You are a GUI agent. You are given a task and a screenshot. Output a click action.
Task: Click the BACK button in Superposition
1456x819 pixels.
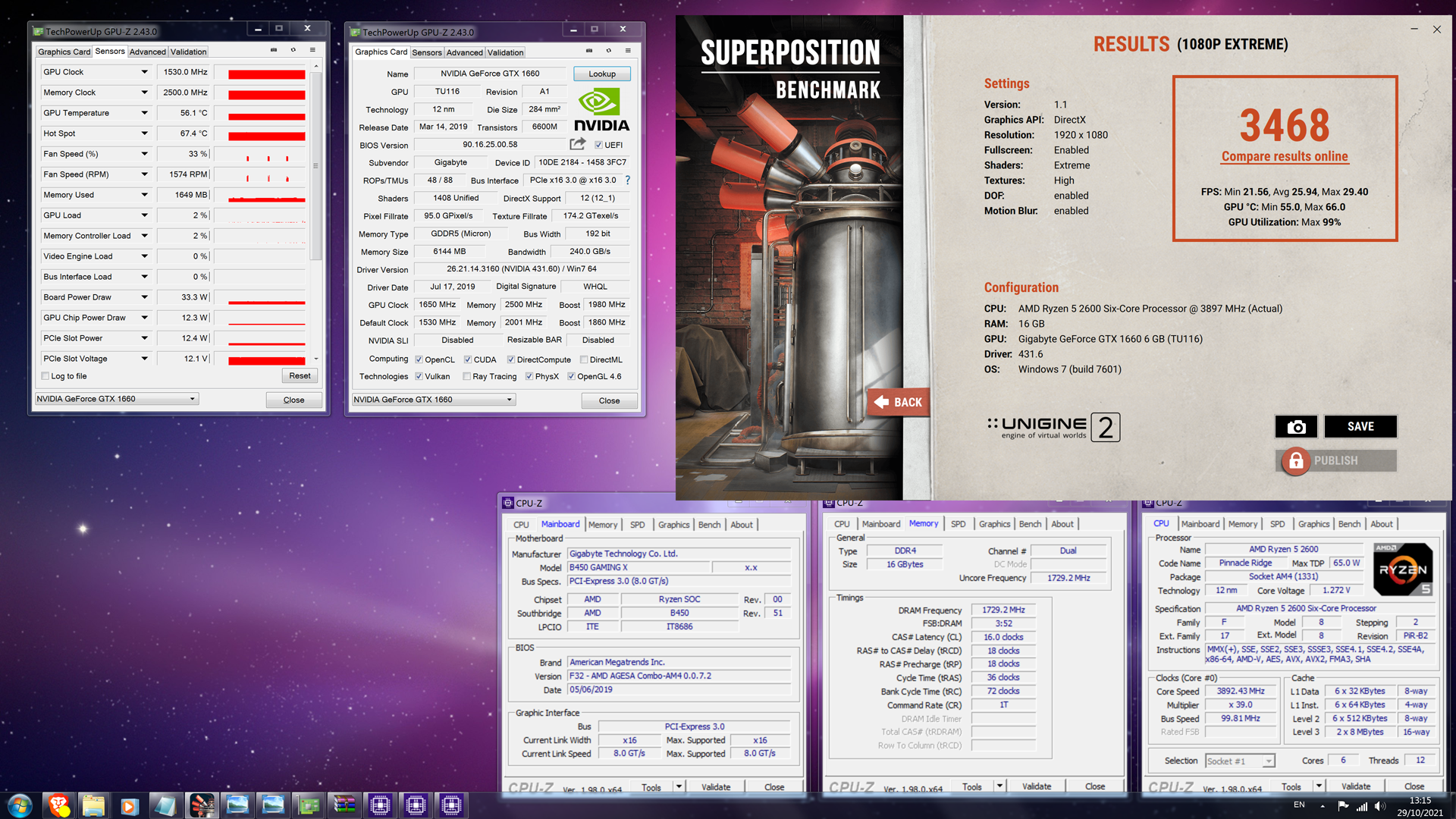[899, 402]
